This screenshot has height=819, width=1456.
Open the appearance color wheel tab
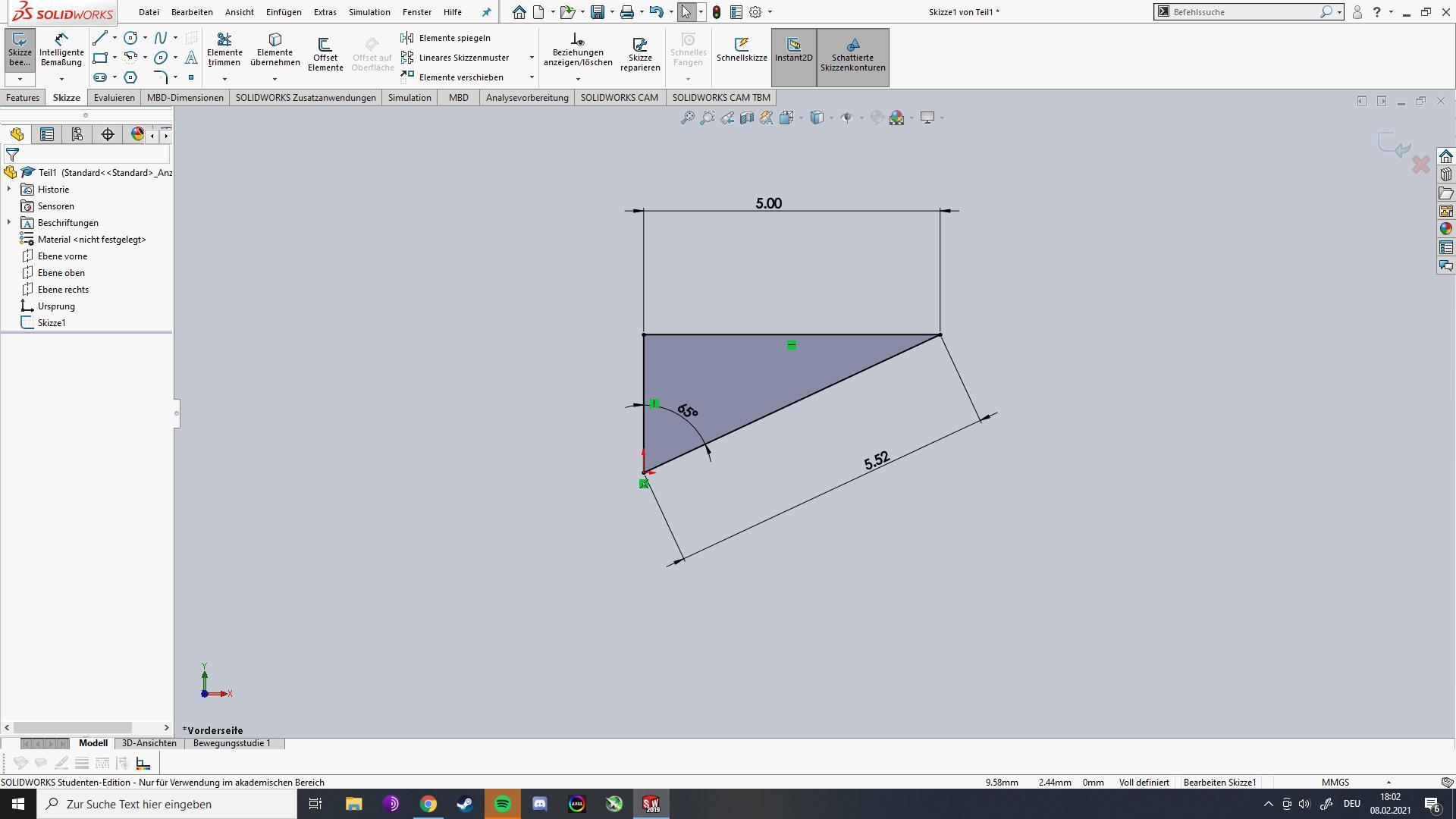coord(137,134)
